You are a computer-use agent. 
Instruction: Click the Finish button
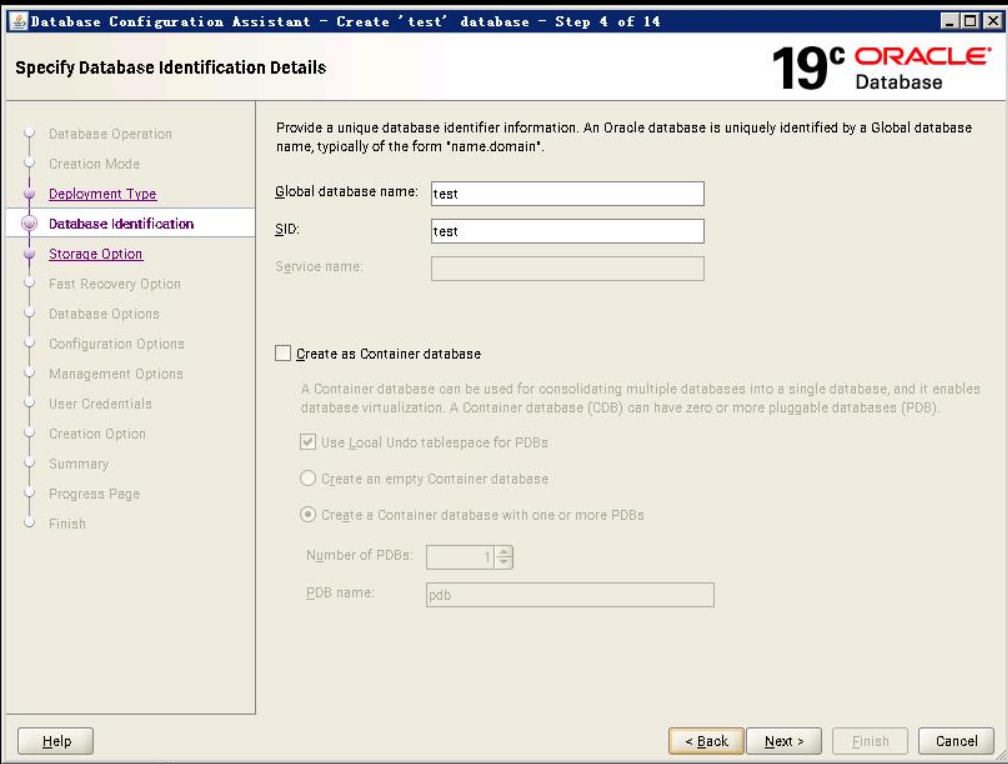[870, 741]
